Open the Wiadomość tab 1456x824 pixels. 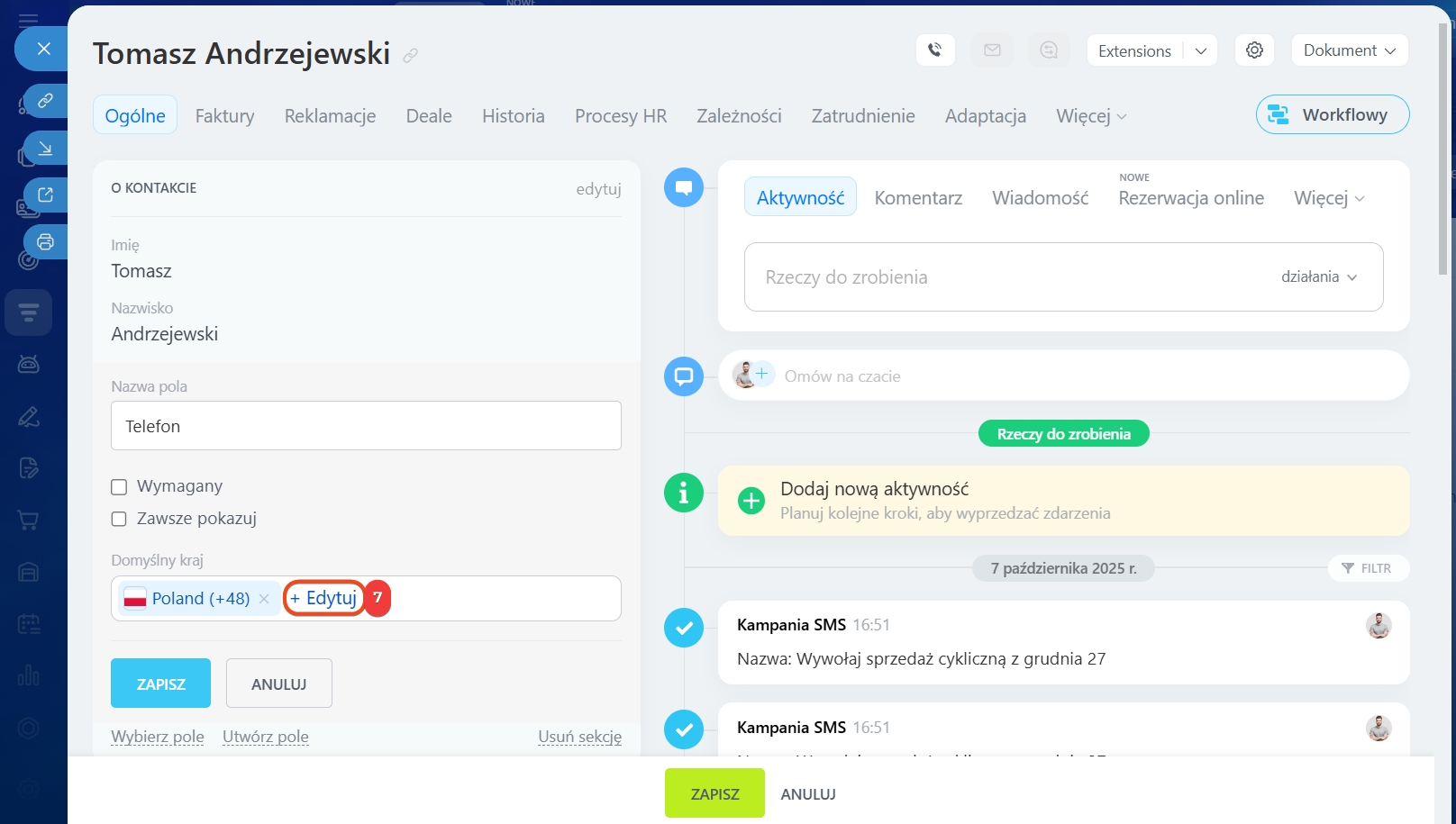point(1041,198)
